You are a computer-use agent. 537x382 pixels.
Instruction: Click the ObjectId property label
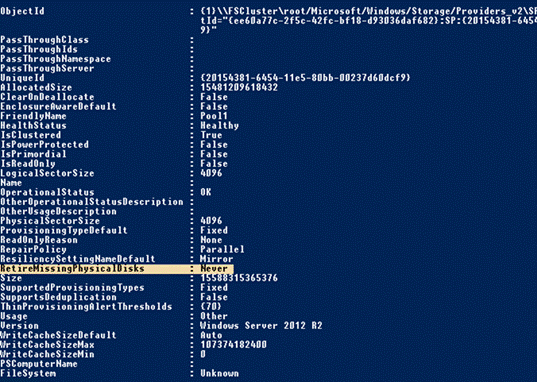tap(22, 11)
